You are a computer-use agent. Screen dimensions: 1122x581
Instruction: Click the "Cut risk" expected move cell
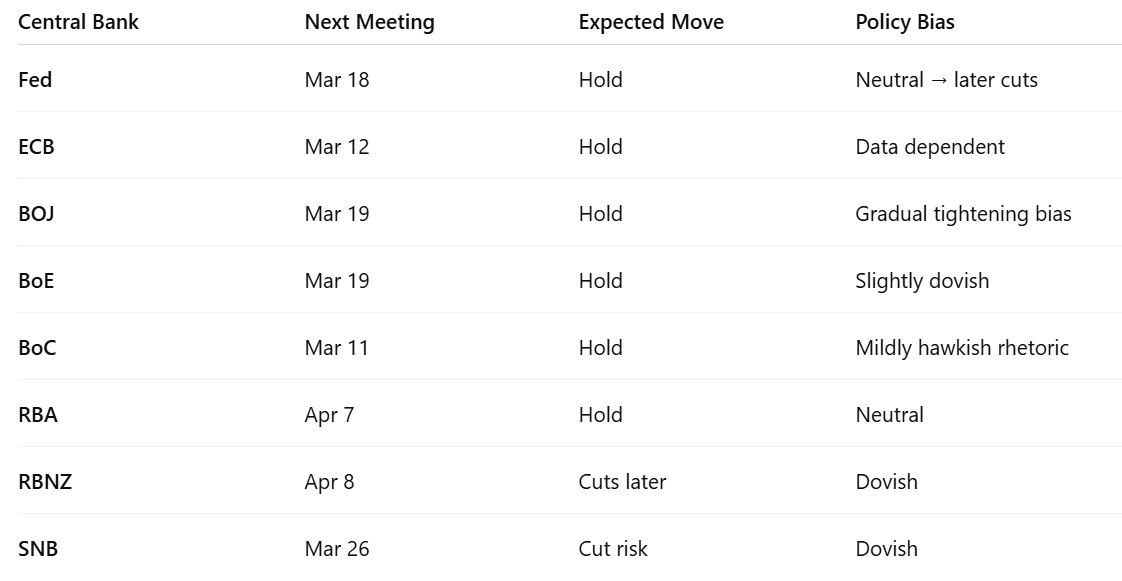(x=613, y=549)
